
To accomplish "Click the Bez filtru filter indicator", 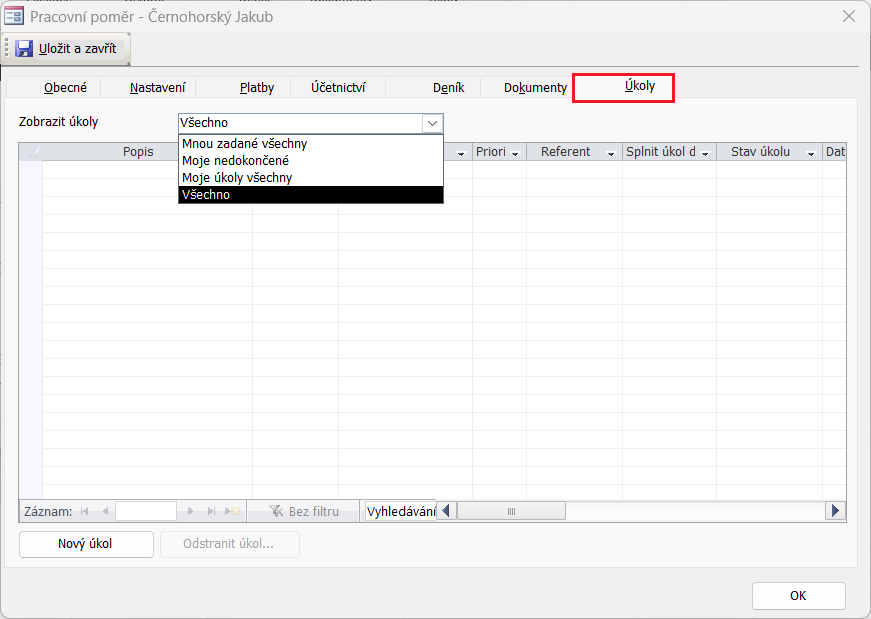I will pos(304,511).
